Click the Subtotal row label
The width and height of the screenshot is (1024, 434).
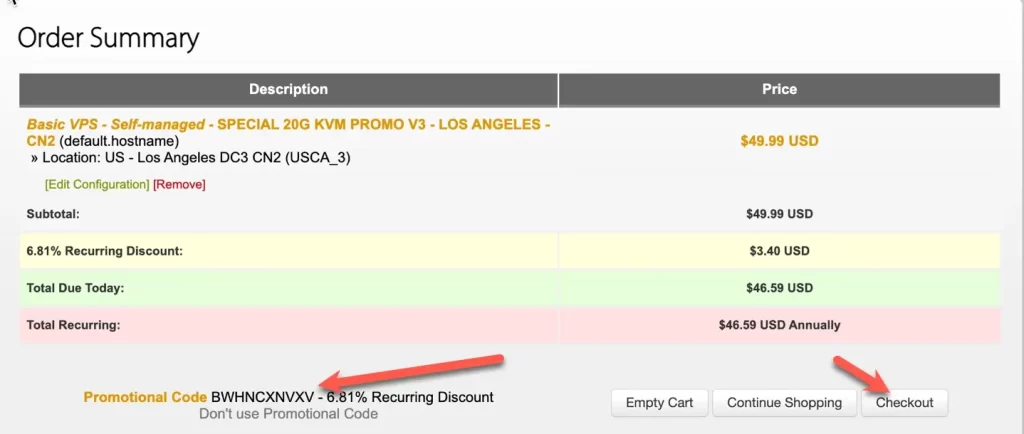[53, 213]
